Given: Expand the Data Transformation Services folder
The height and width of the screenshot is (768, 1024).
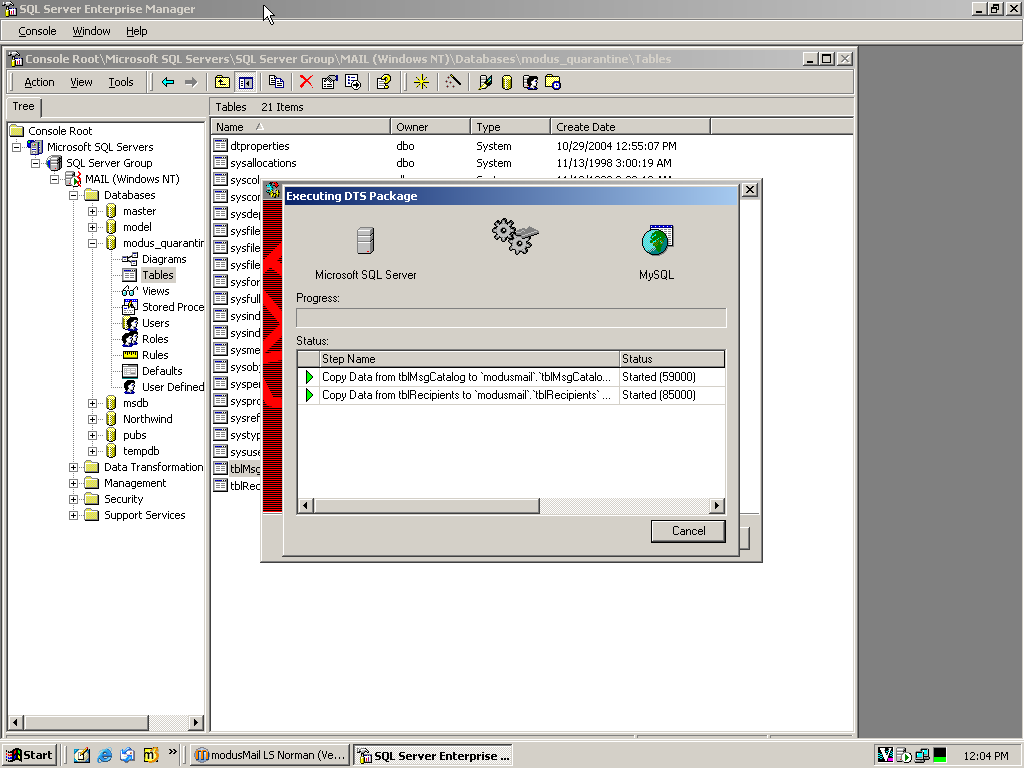Looking at the screenshot, I should click(74, 468).
